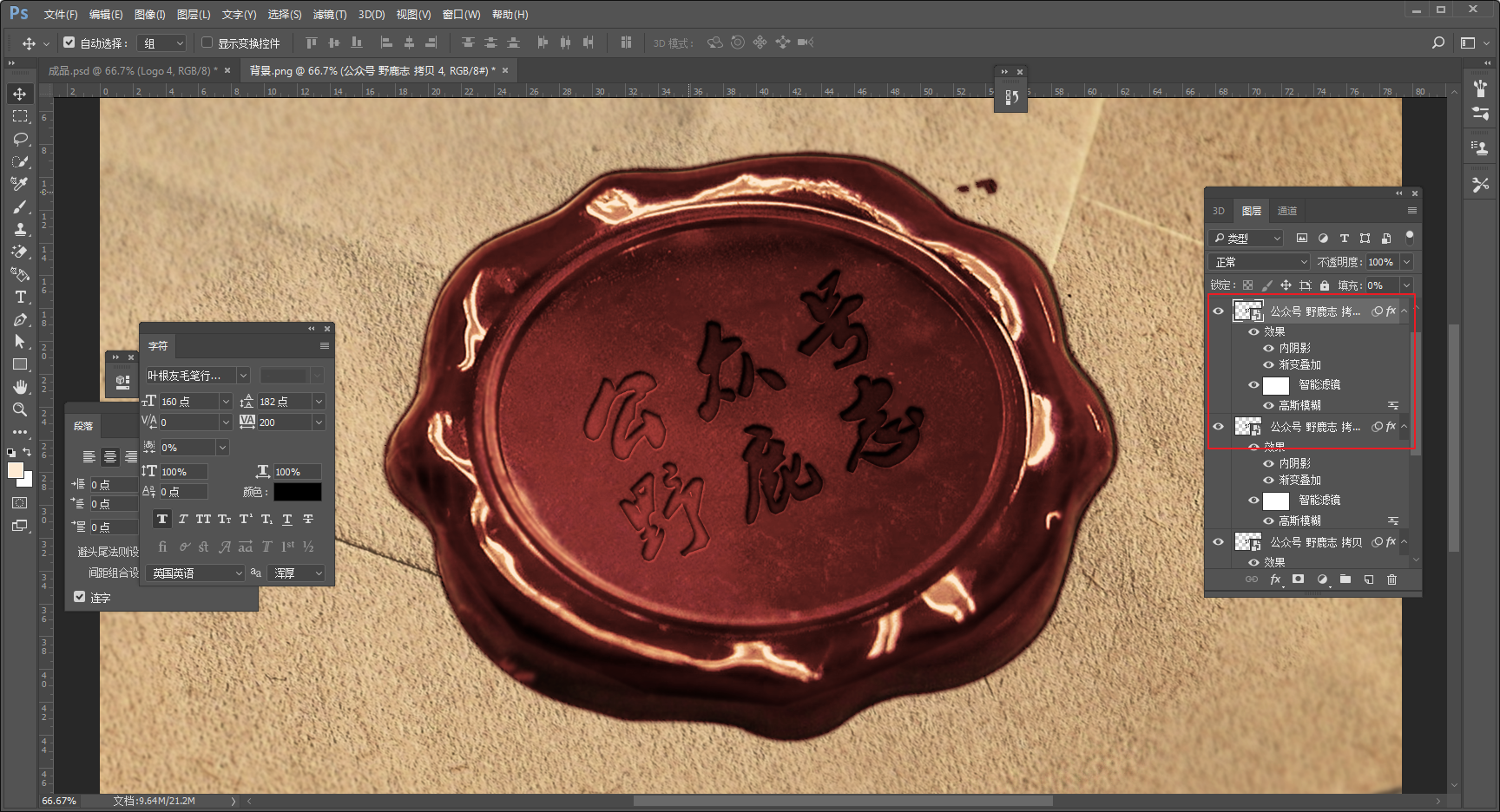Screen dimensions: 1500x812
Task: Open the 滤镜(T) menu
Action: coord(330,15)
